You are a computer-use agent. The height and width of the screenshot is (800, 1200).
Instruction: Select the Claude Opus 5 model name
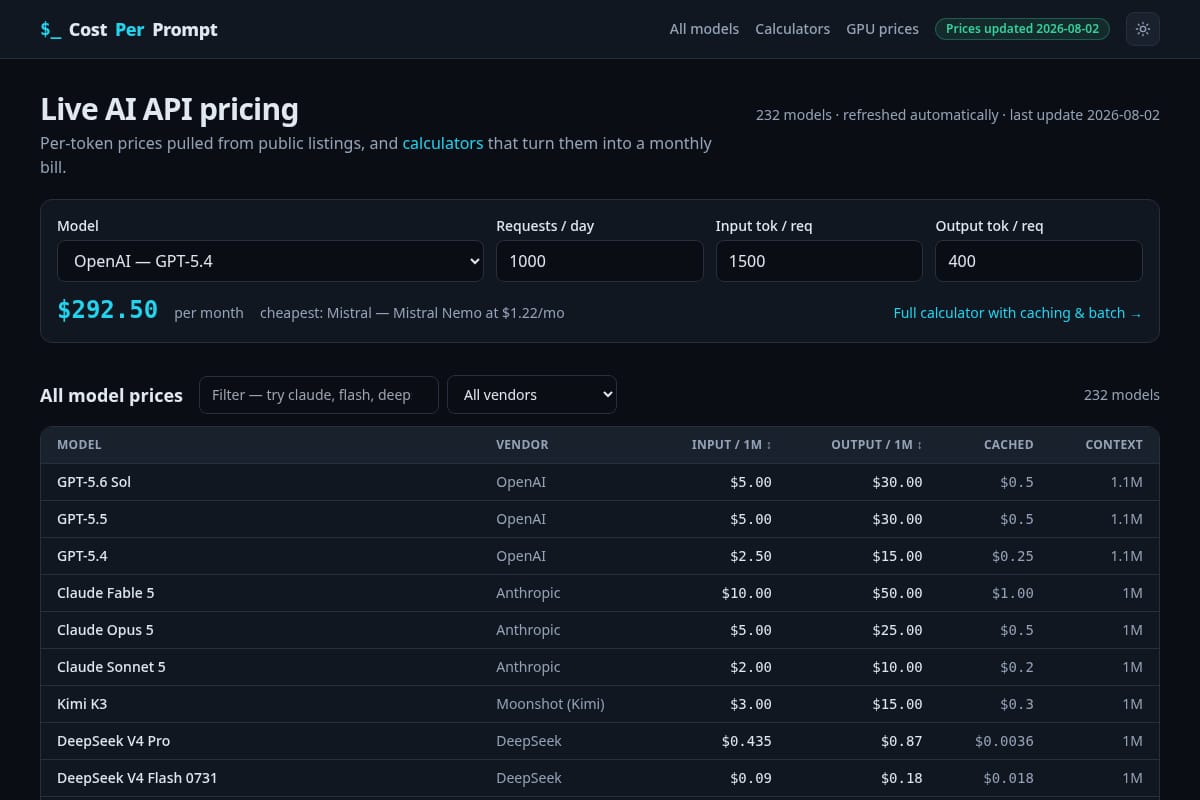coord(105,630)
